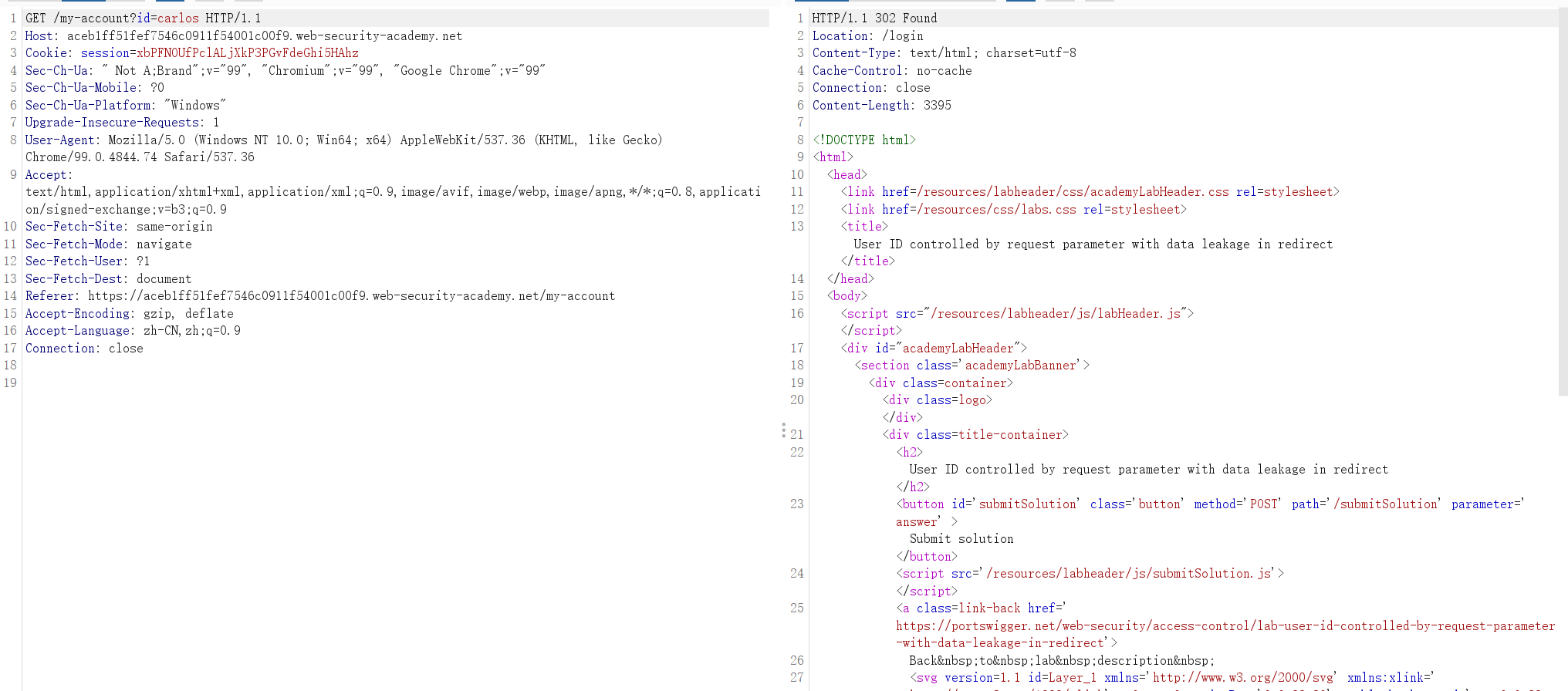Click the title text under the <title> tag
The image size is (1568, 691).
coord(1093,244)
